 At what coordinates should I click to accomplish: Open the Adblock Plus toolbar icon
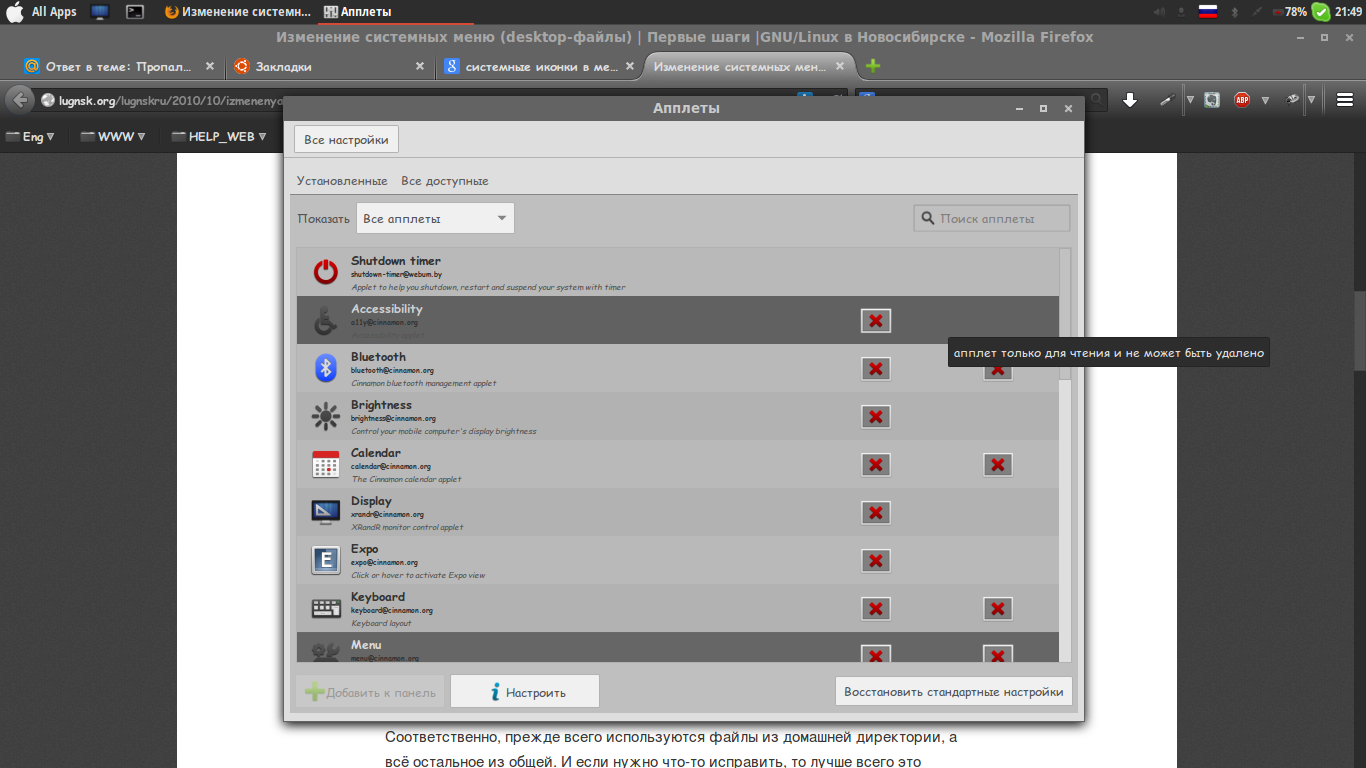point(1242,100)
